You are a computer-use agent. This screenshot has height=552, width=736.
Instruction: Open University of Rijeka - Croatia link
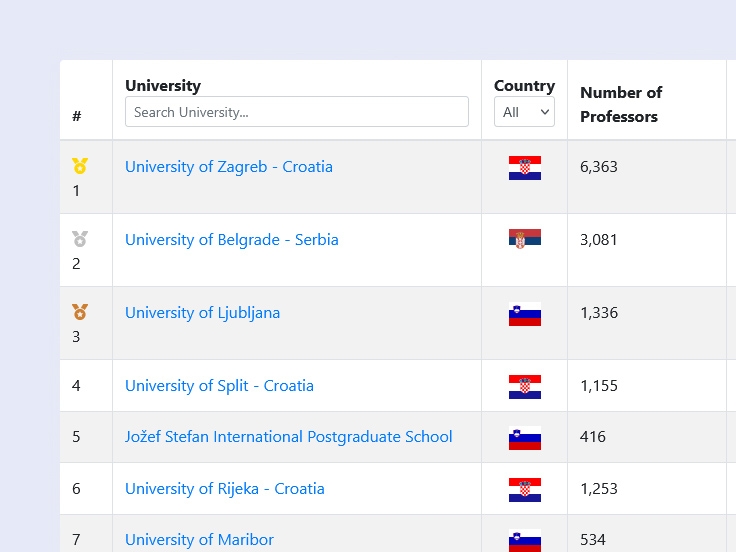coord(225,489)
